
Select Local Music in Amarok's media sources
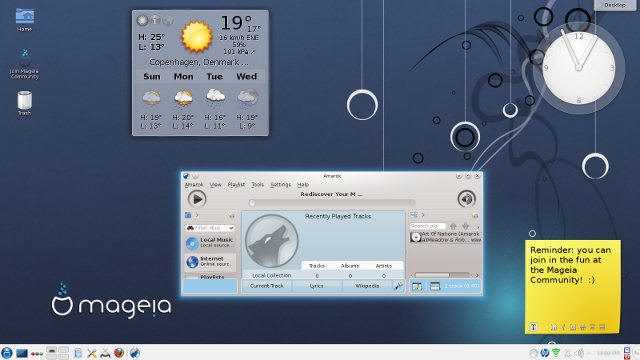click(x=210, y=242)
